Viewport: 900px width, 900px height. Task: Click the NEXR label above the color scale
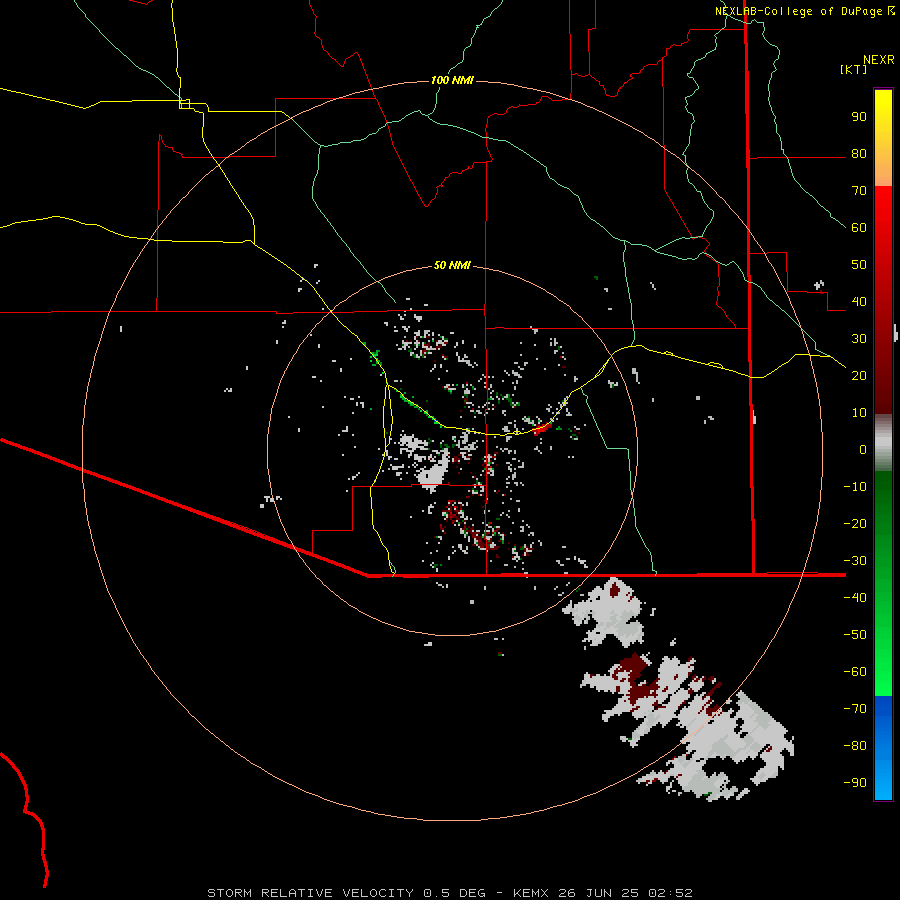click(x=879, y=60)
